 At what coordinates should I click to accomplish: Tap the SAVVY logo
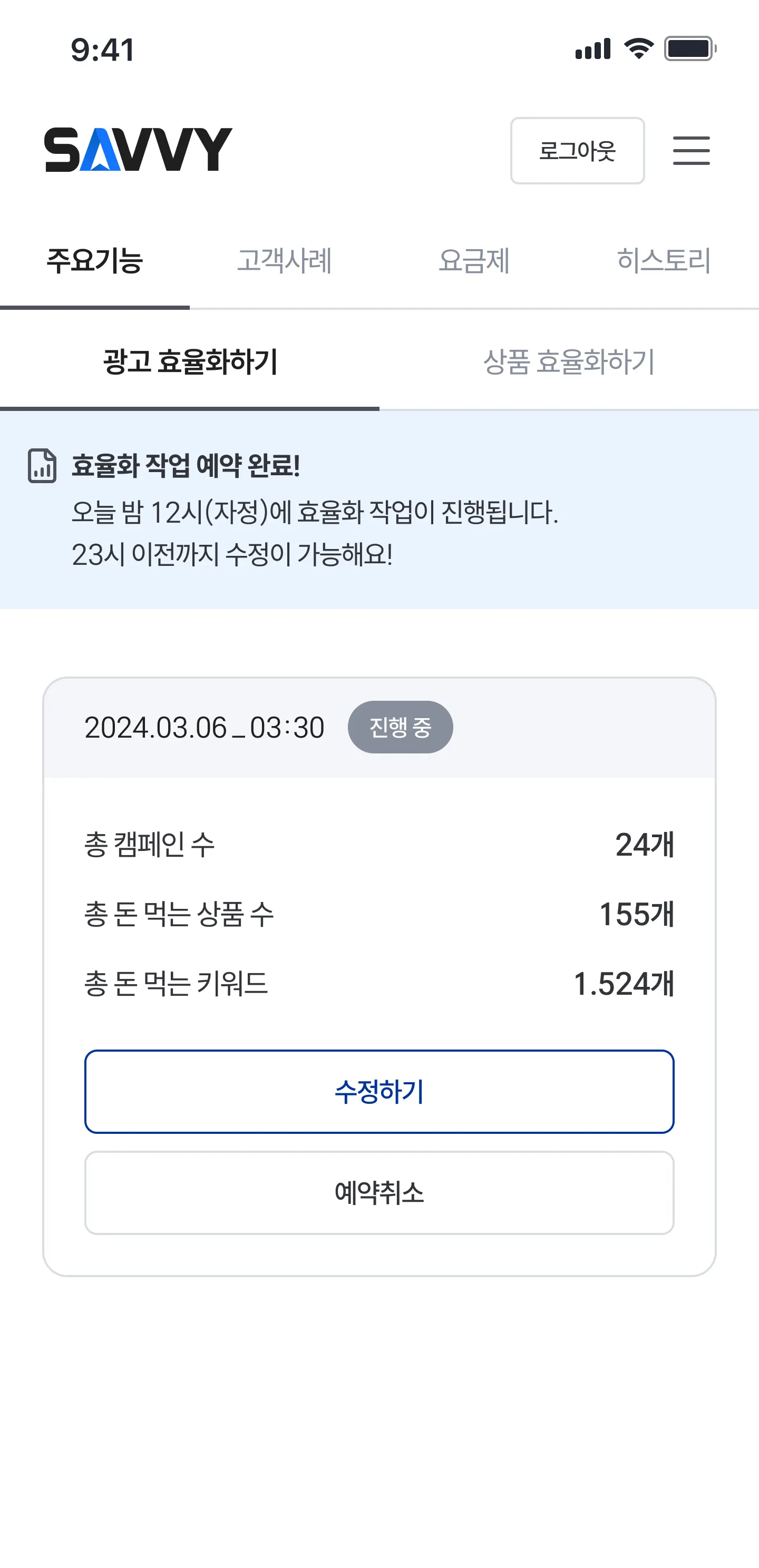[138, 150]
